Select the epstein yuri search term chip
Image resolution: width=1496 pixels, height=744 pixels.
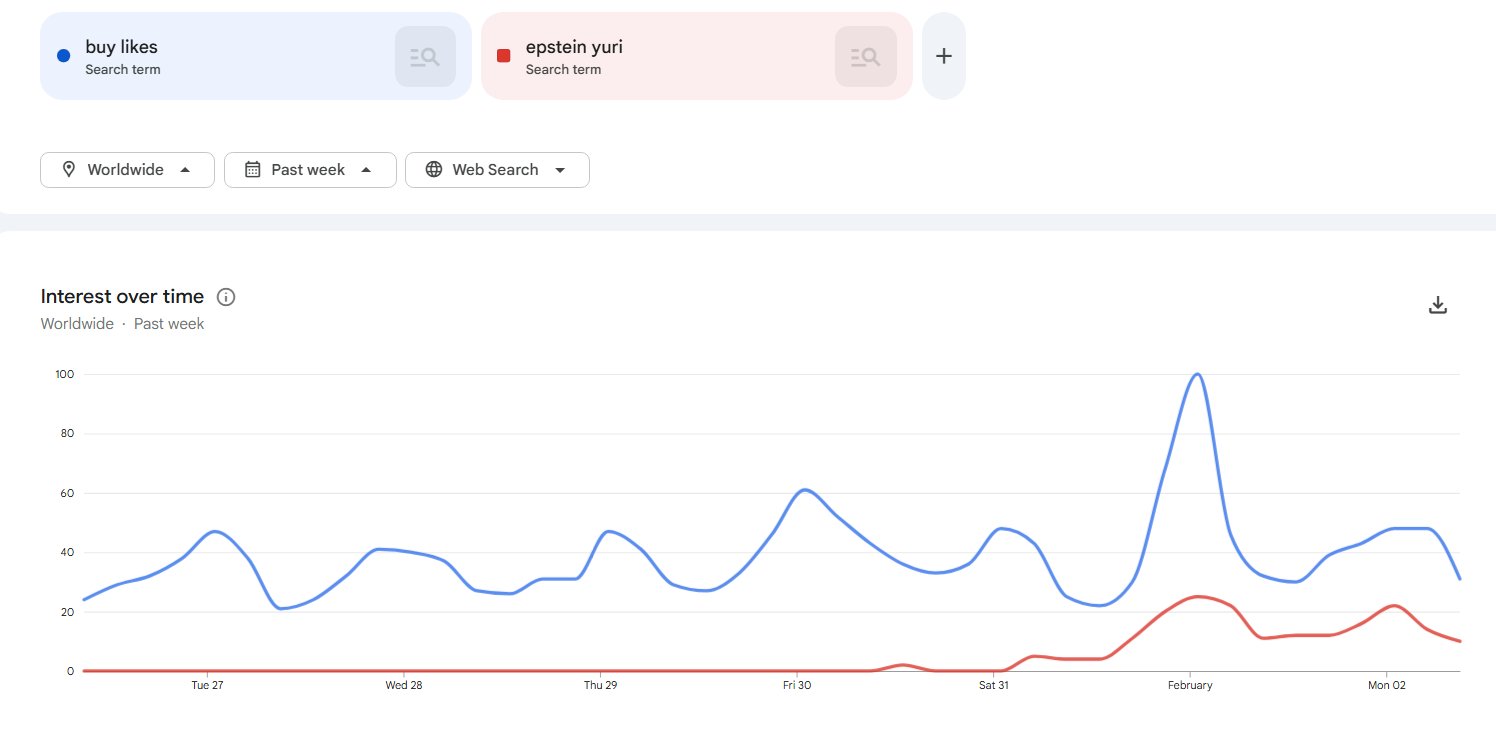click(x=696, y=56)
